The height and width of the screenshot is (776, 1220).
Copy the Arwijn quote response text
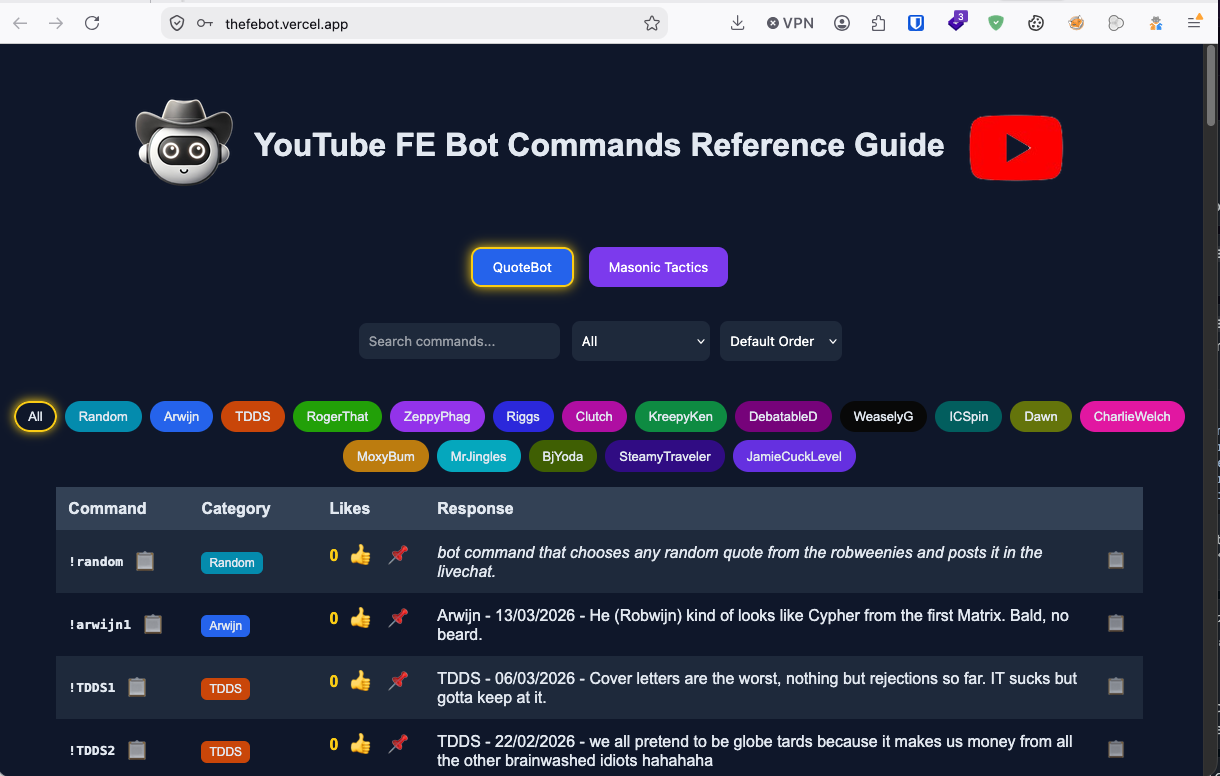point(1116,623)
